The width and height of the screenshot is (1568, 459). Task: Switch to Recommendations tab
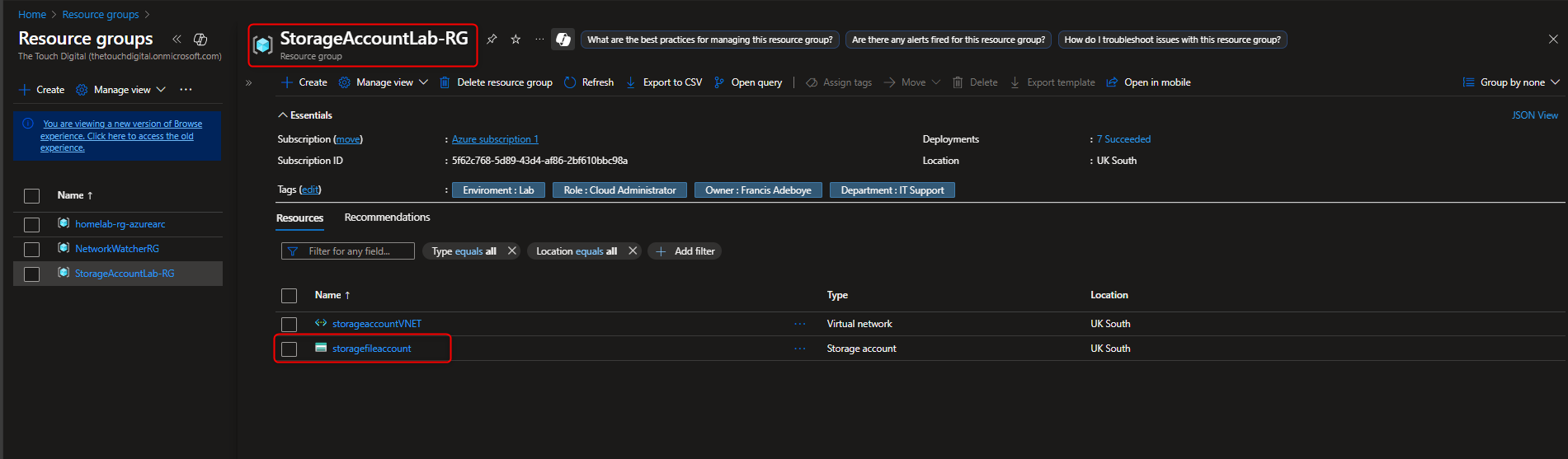(387, 218)
